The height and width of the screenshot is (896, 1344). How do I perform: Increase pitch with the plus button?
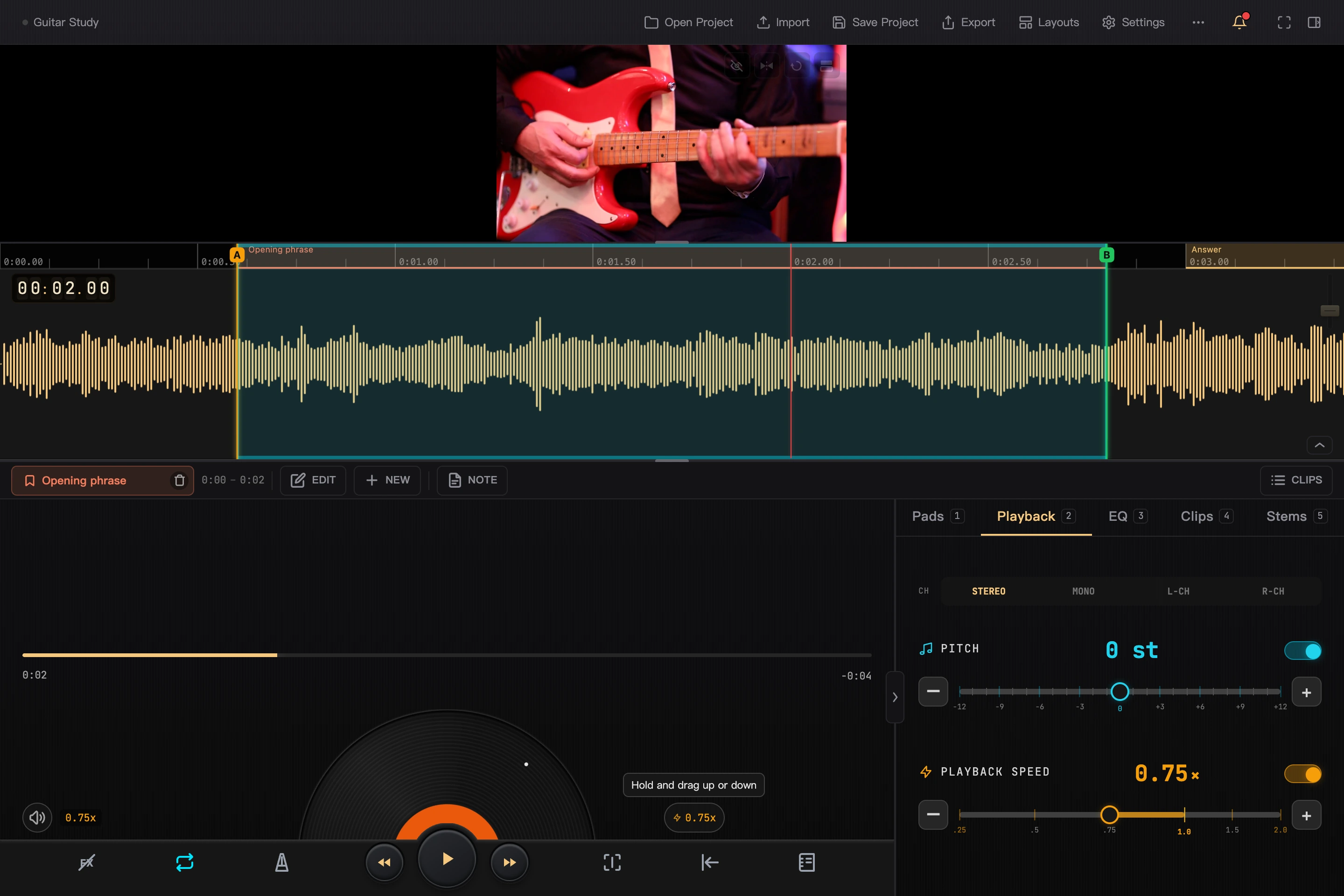(1306, 692)
